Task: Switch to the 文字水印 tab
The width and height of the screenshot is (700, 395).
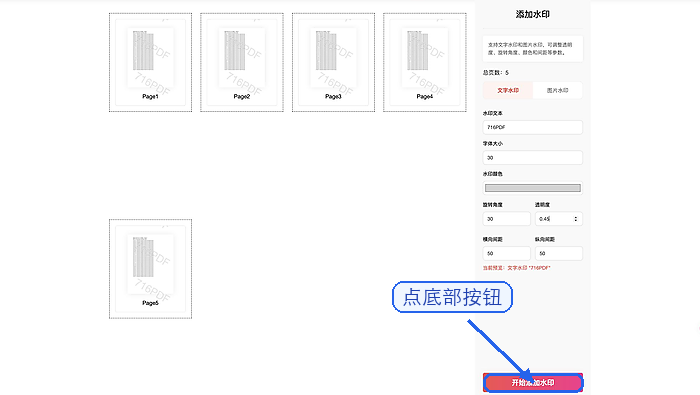Action: point(508,90)
